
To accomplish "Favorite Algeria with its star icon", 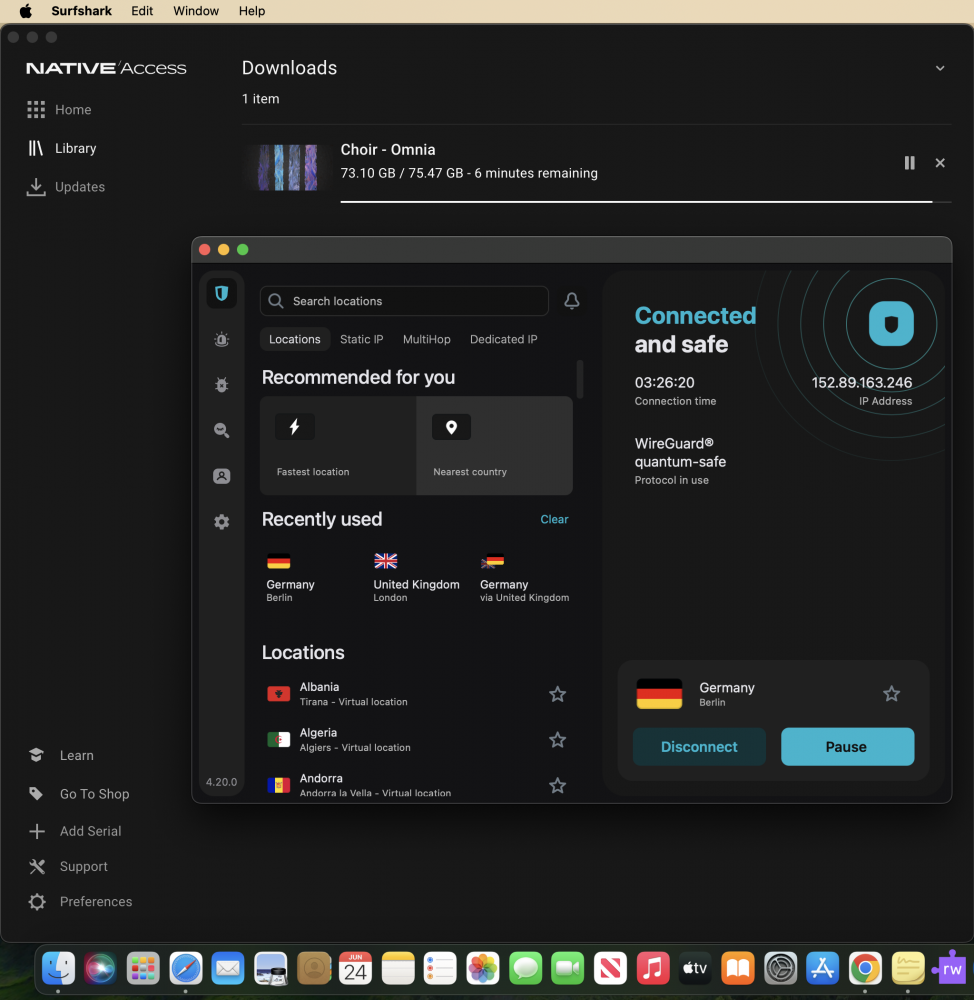I will click(x=557, y=740).
